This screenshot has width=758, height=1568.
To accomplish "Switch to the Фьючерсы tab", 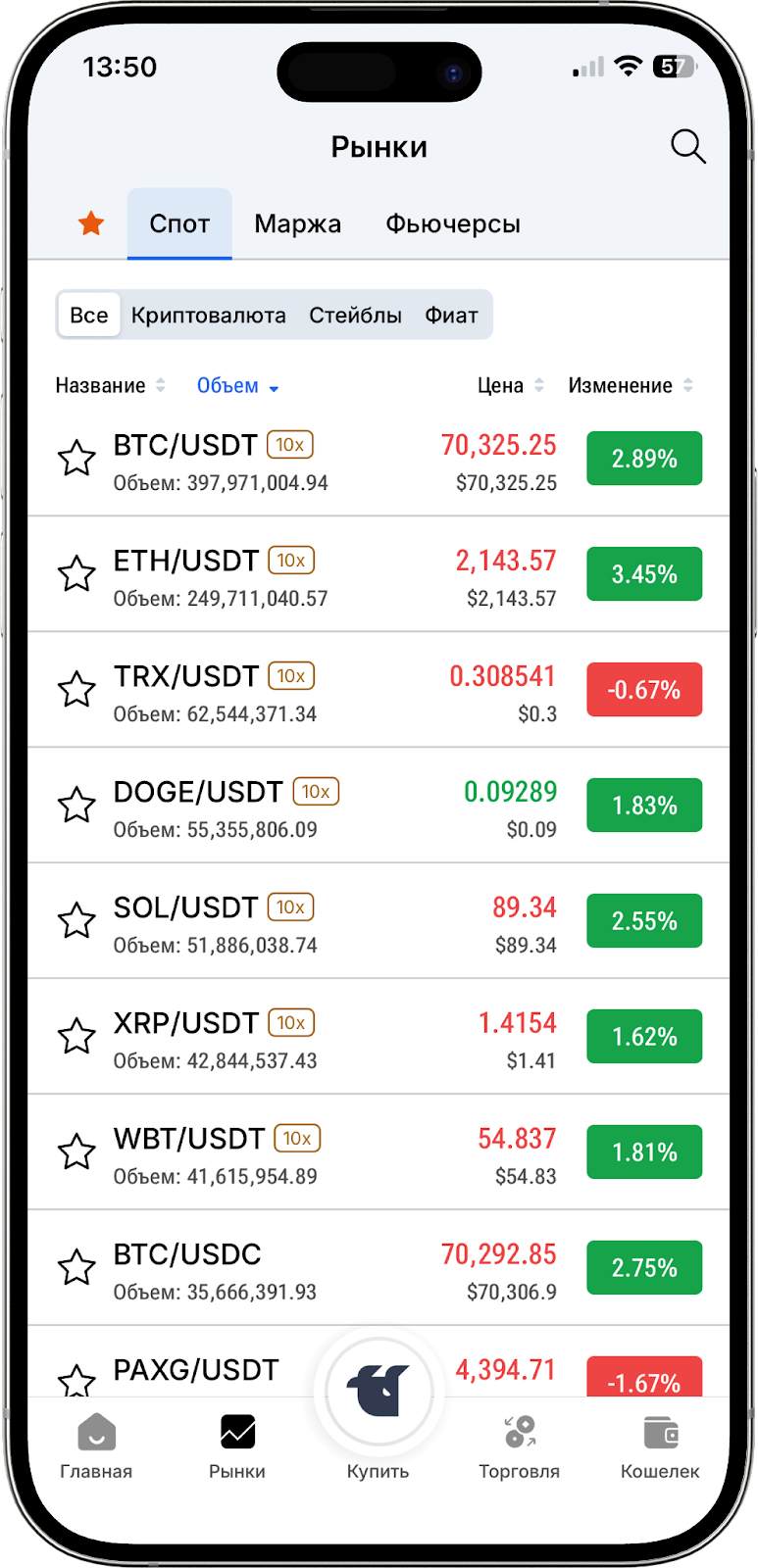I will (452, 224).
